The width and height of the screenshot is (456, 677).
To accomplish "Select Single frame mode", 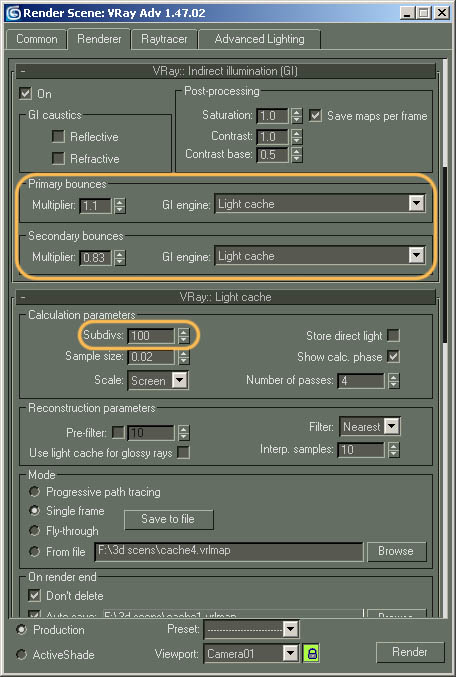I will [34, 510].
